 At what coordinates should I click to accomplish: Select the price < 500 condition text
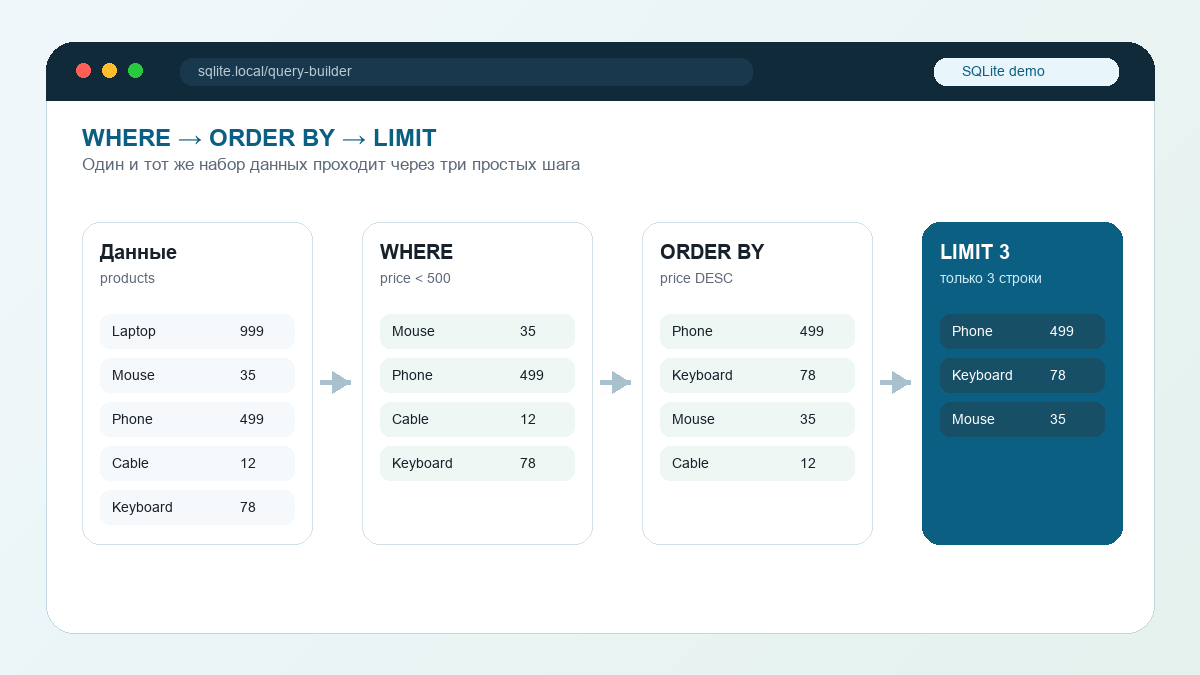click(x=415, y=278)
